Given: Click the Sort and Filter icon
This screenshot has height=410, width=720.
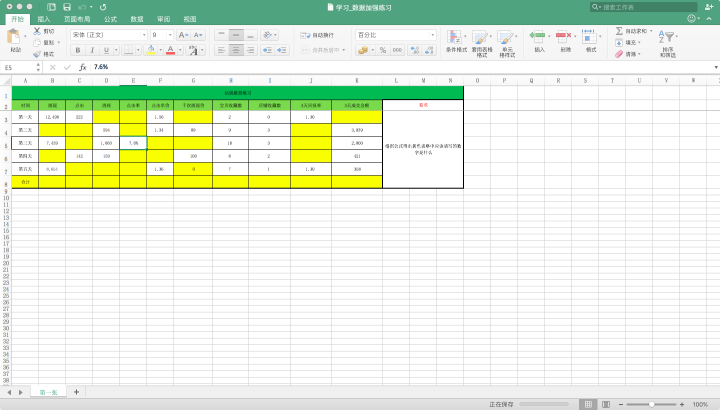Looking at the screenshot, I should [x=666, y=37].
